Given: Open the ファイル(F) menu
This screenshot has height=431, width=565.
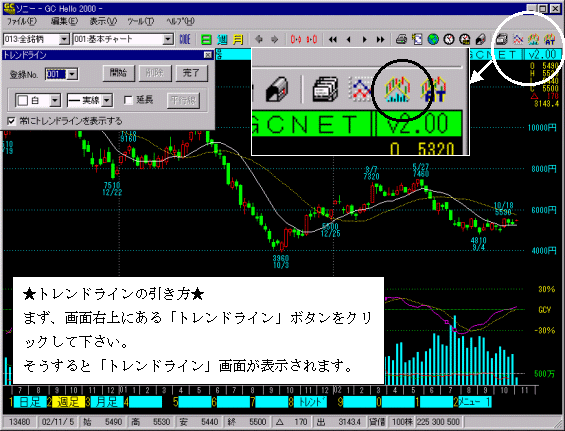Looking at the screenshot, I should [x=22, y=21].
